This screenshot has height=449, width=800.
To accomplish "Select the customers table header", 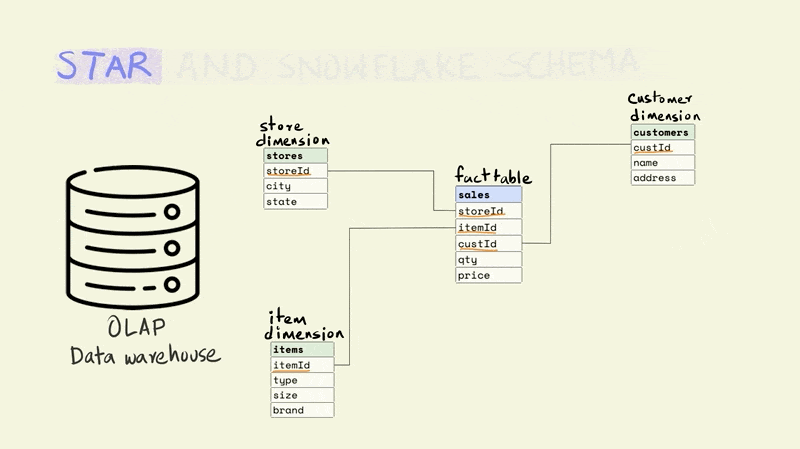I will 662,133.
